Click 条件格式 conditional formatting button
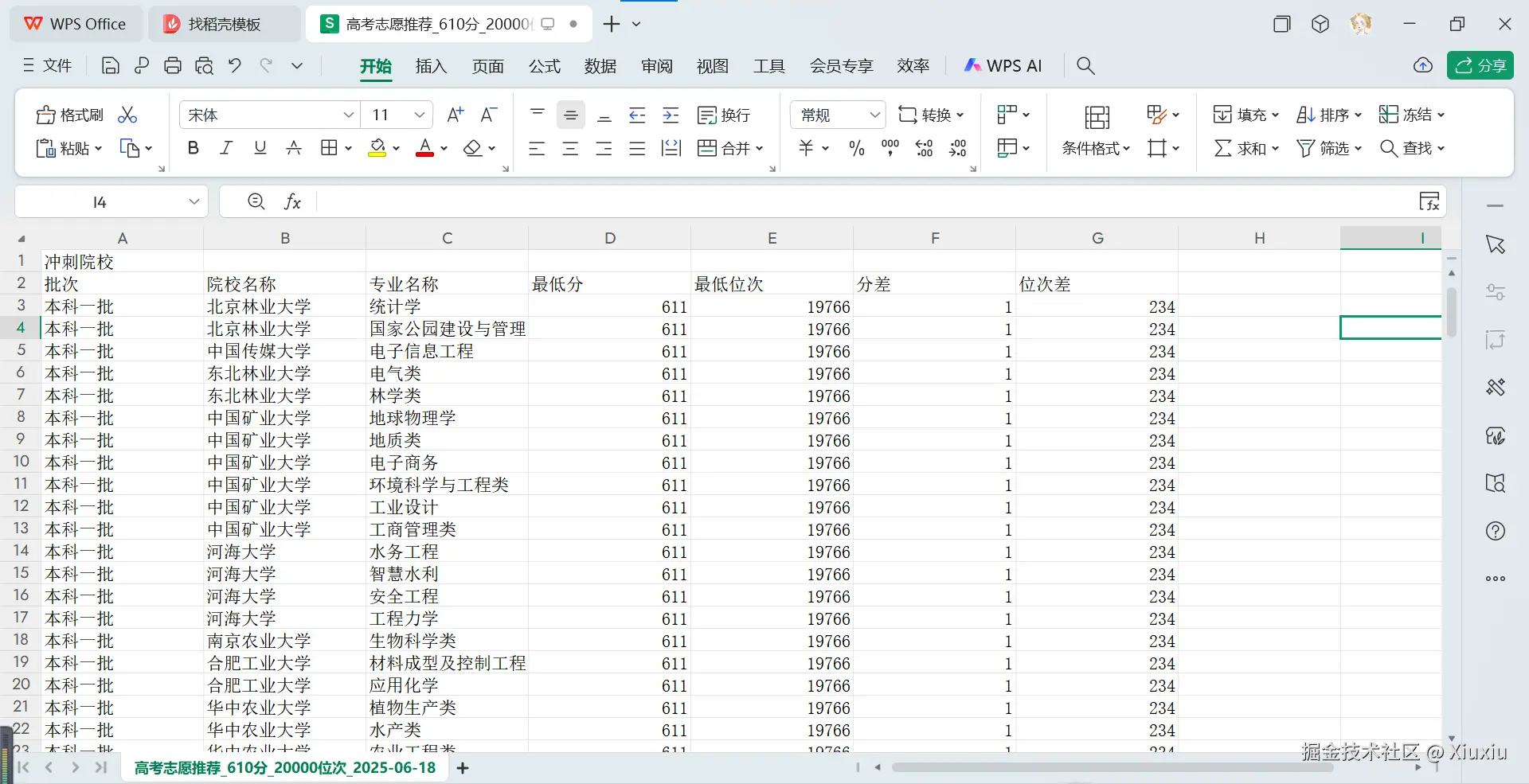The image size is (1529, 784). click(x=1097, y=131)
